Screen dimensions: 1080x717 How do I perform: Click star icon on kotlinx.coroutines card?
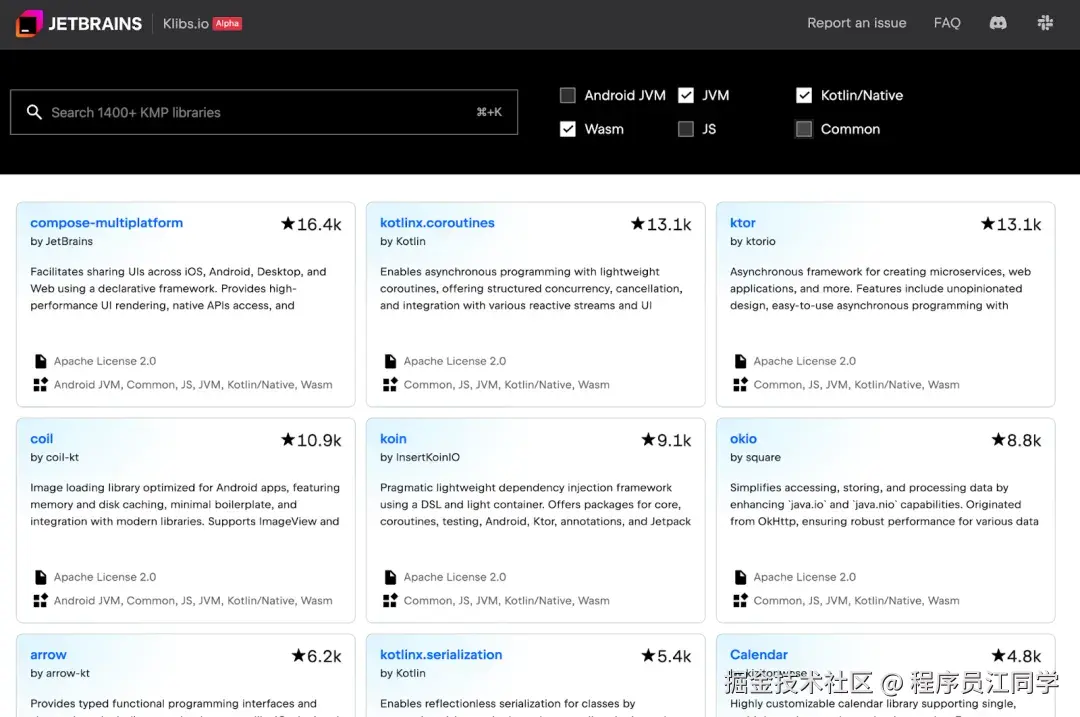638,223
